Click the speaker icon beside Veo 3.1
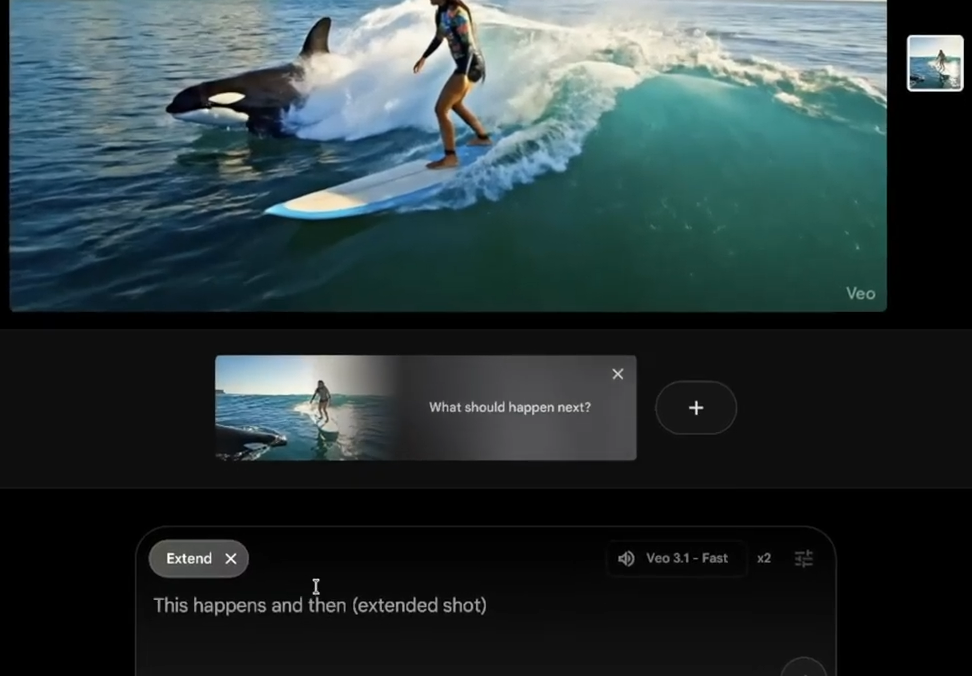Viewport: 972px width, 676px height. (626, 559)
